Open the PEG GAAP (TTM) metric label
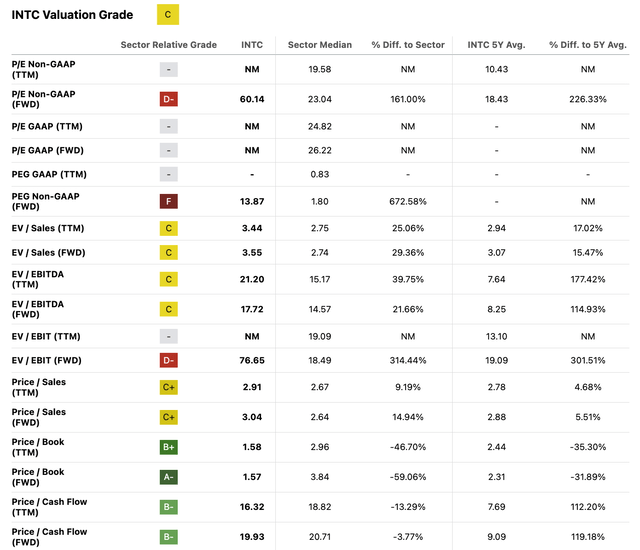 pyautogui.click(x=50, y=175)
